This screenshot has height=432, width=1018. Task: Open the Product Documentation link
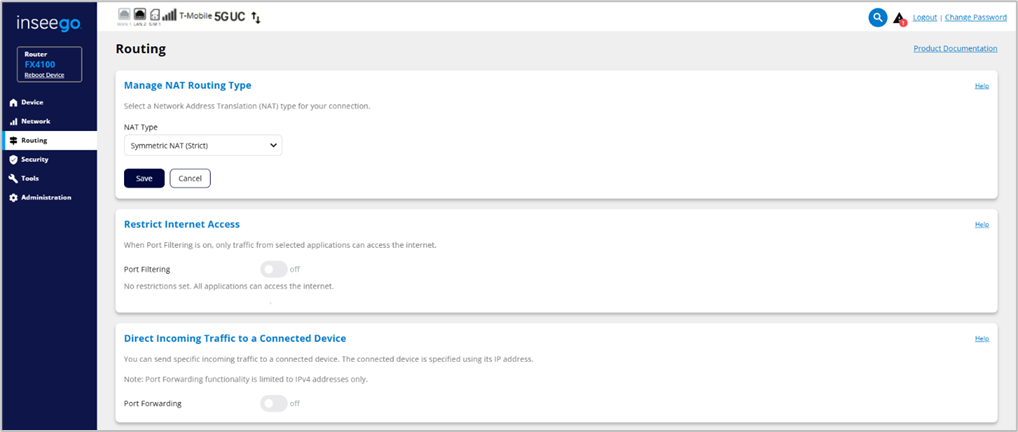955,48
